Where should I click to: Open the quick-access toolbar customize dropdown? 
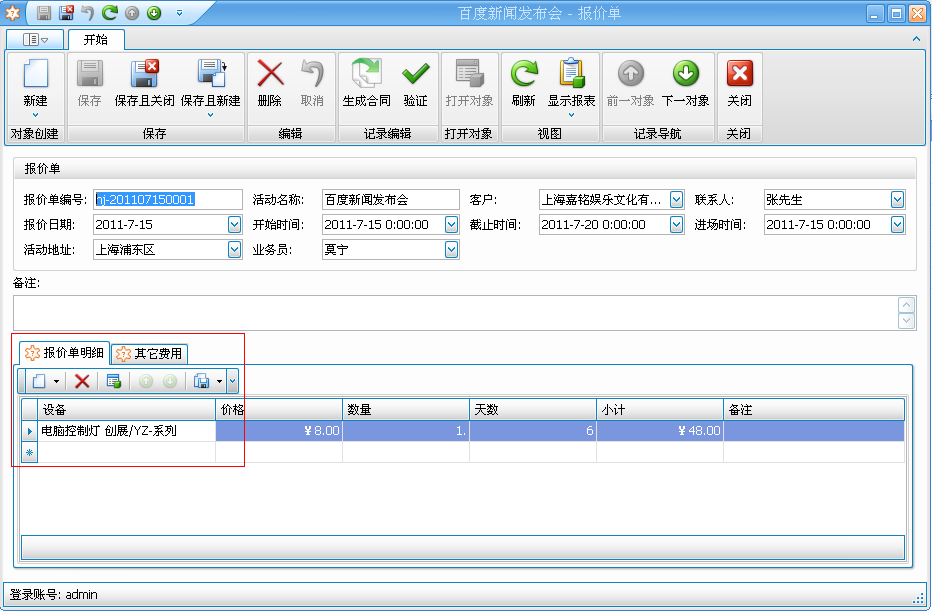coord(180,12)
